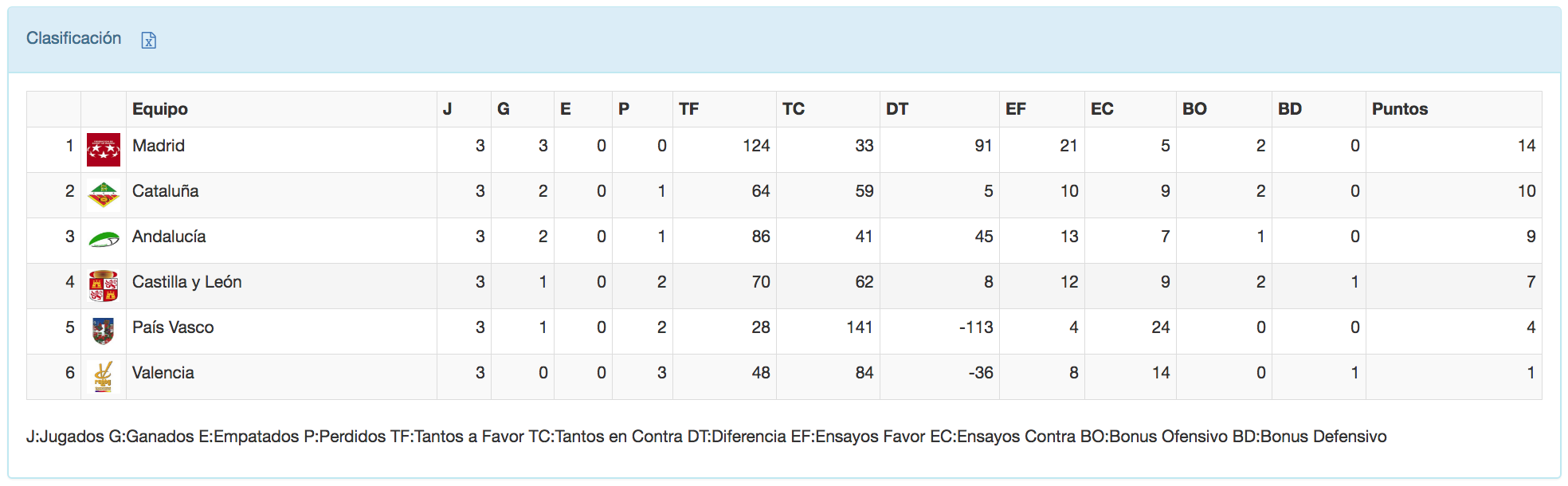The image size is (1568, 486).
Task: Select the Madrid team name
Action: 159,146
